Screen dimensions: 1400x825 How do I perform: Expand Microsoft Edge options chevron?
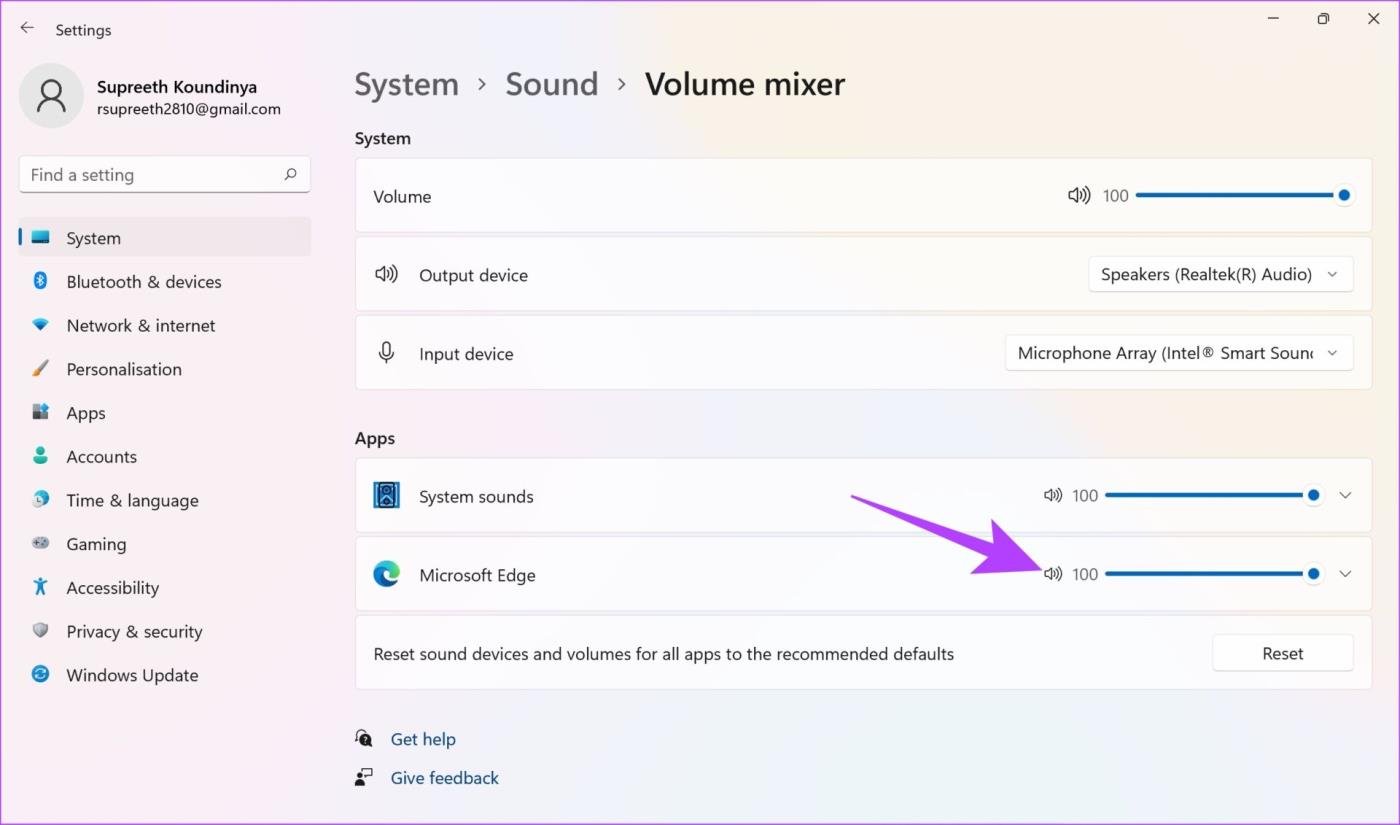click(x=1345, y=574)
